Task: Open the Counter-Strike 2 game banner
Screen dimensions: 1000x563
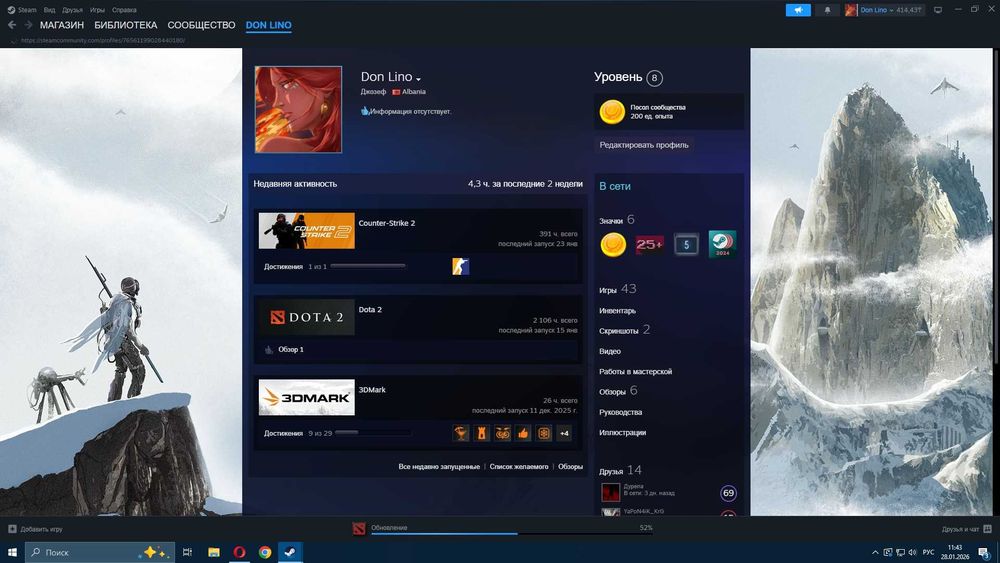Action: 307,230
